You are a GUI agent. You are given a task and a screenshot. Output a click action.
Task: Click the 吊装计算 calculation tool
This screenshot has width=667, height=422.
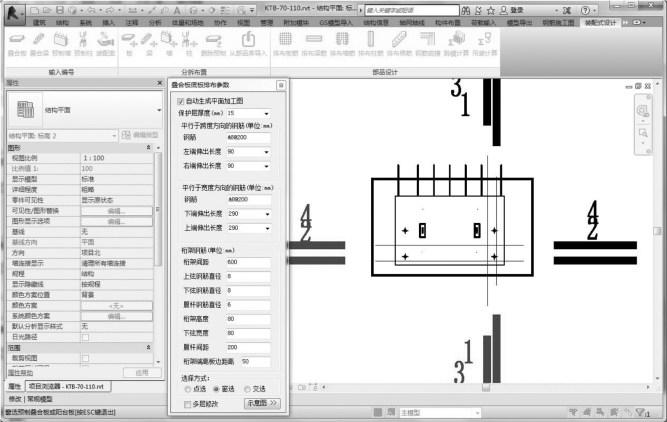[x=485, y=45]
